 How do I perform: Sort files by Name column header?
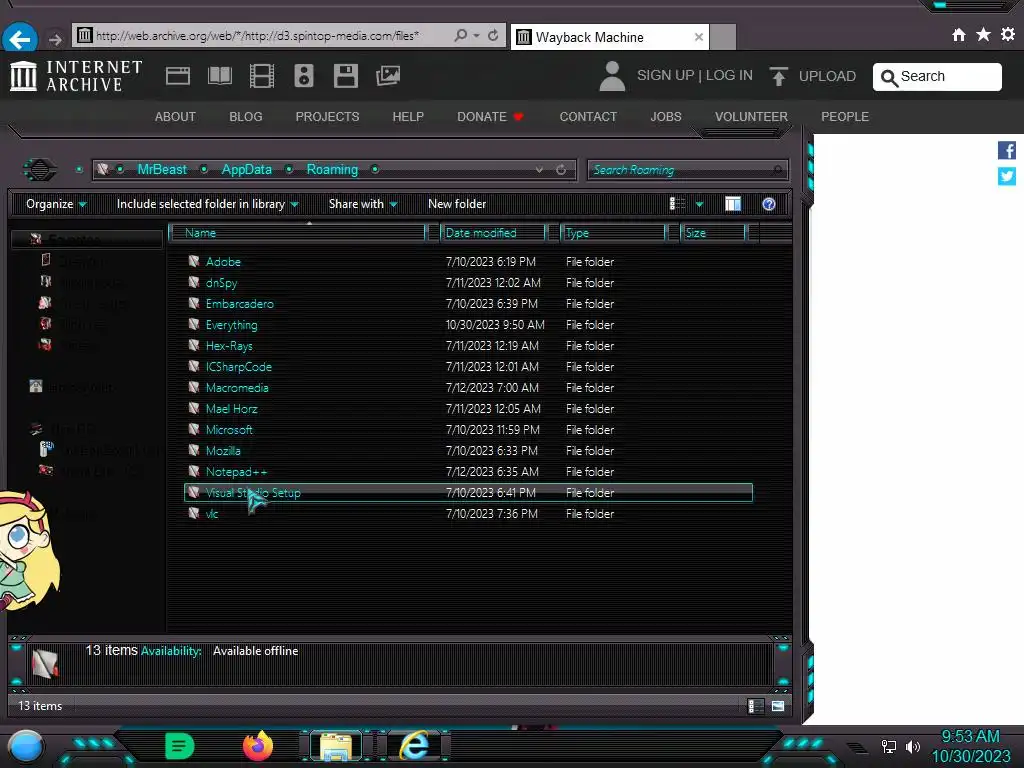pyautogui.click(x=297, y=232)
